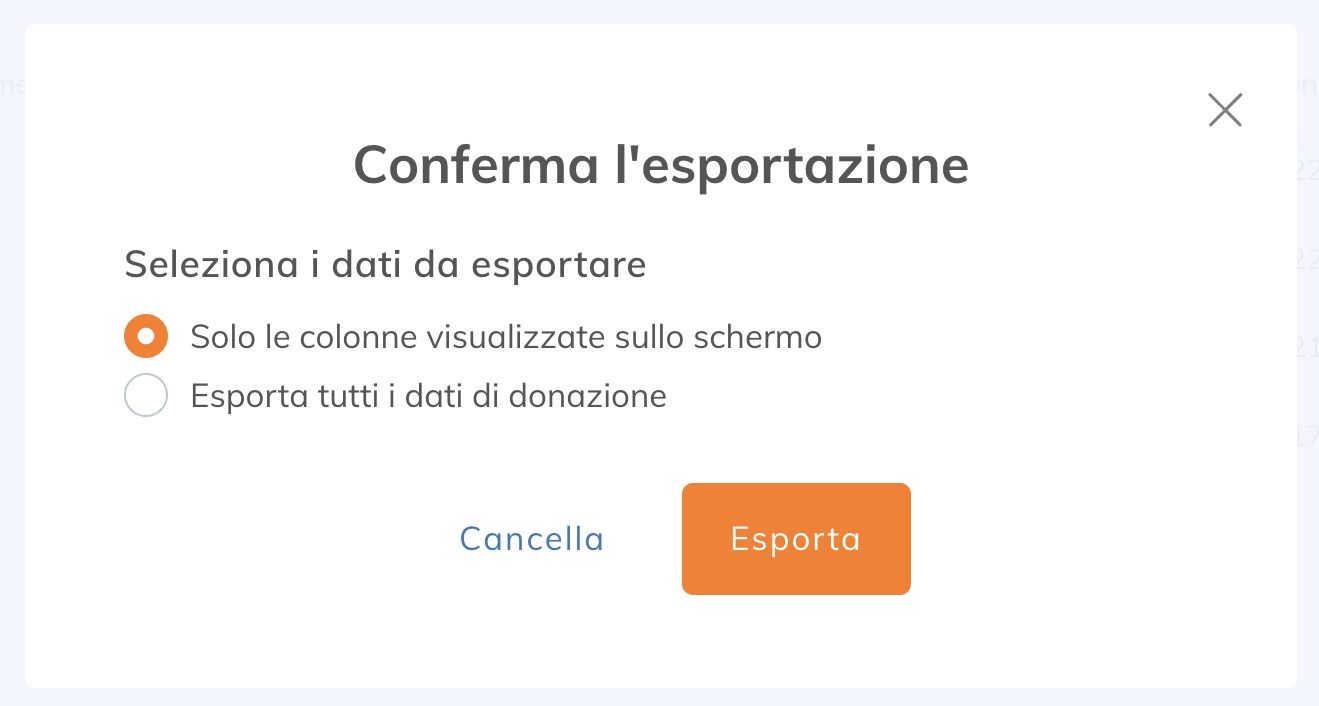This screenshot has height=706, width=1319.
Task: Click the word 'schermo' in first option
Action: [x=757, y=337]
